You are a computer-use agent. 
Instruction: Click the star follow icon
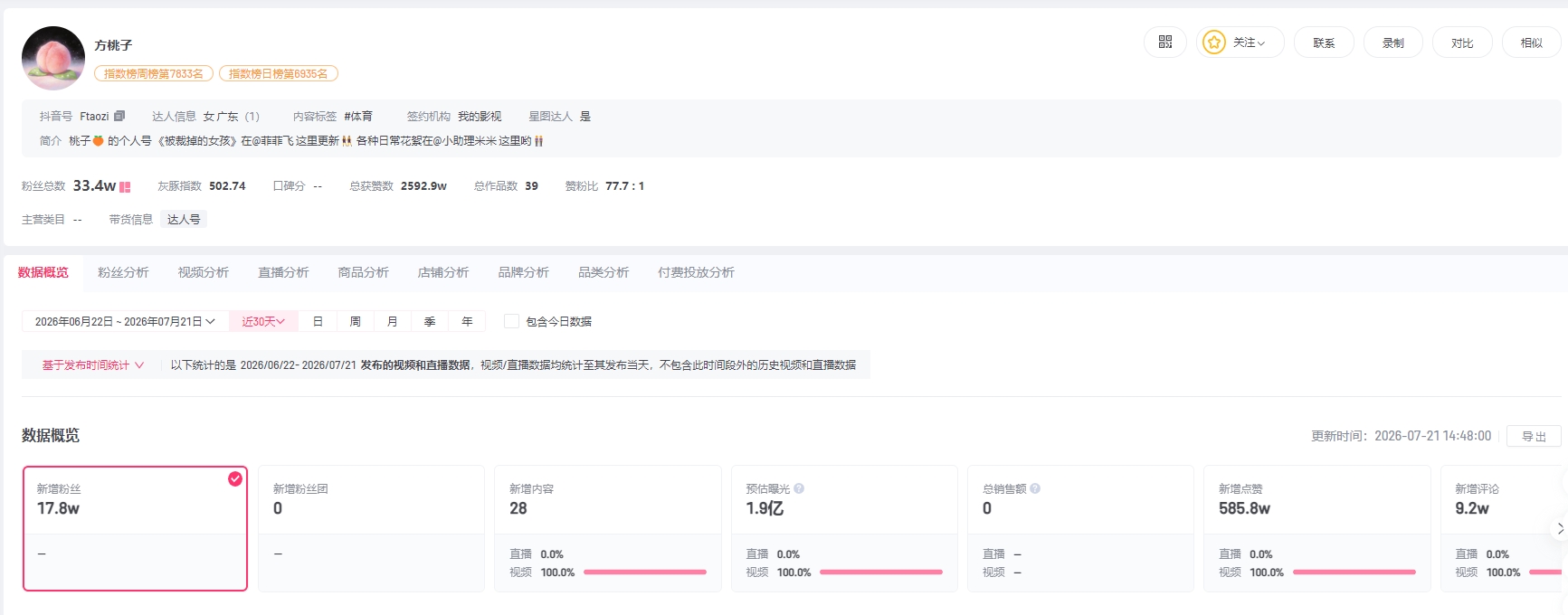(1213, 43)
